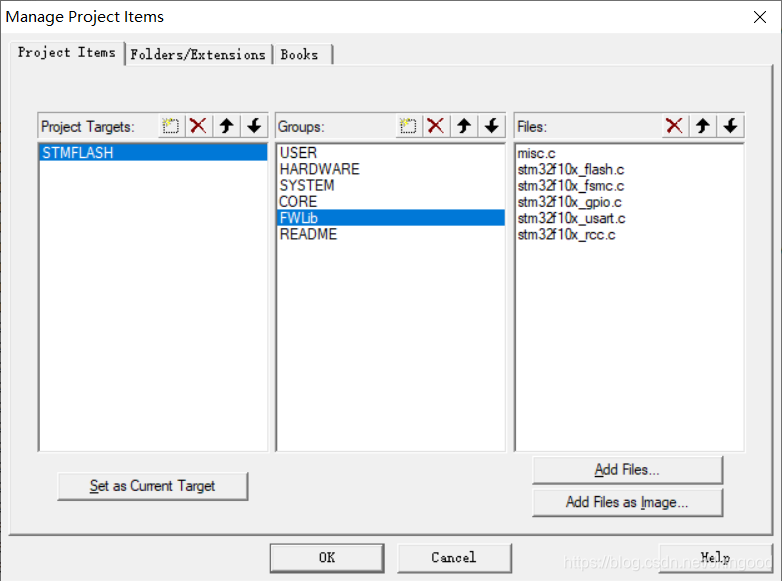Screen dimensions: 782x581
Task: Move the selected group up
Action: (x=464, y=126)
